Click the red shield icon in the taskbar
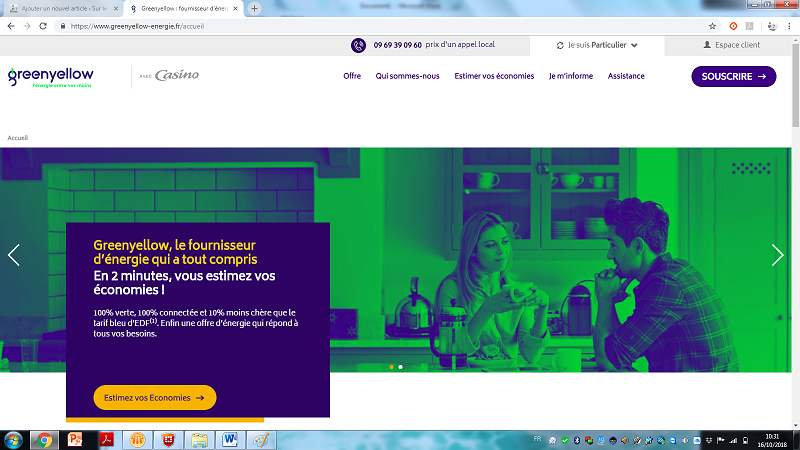This screenshot has height=450, width=800. pos(168,440)
